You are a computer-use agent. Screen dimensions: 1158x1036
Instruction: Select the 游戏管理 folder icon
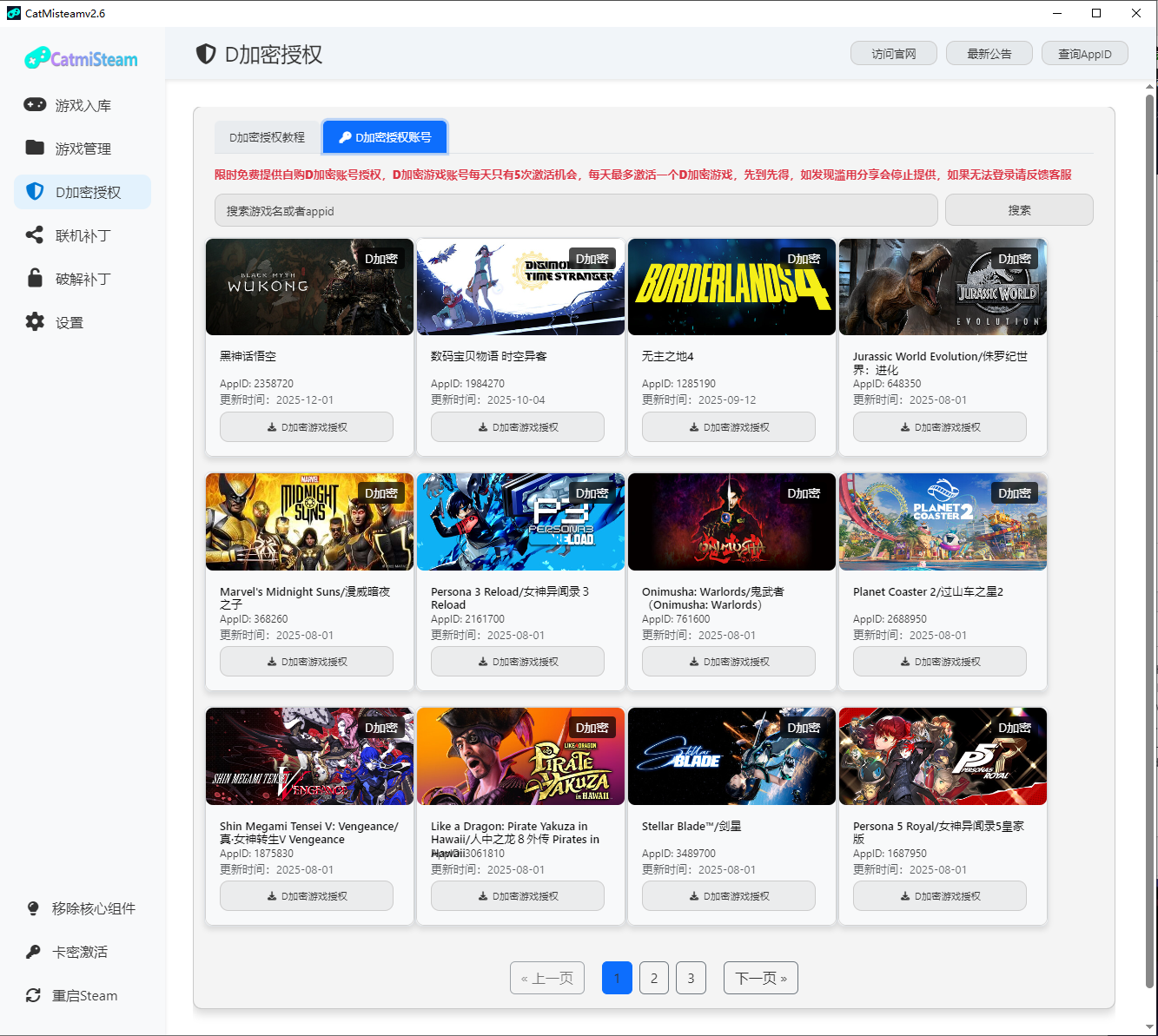[x=35, y=148]
